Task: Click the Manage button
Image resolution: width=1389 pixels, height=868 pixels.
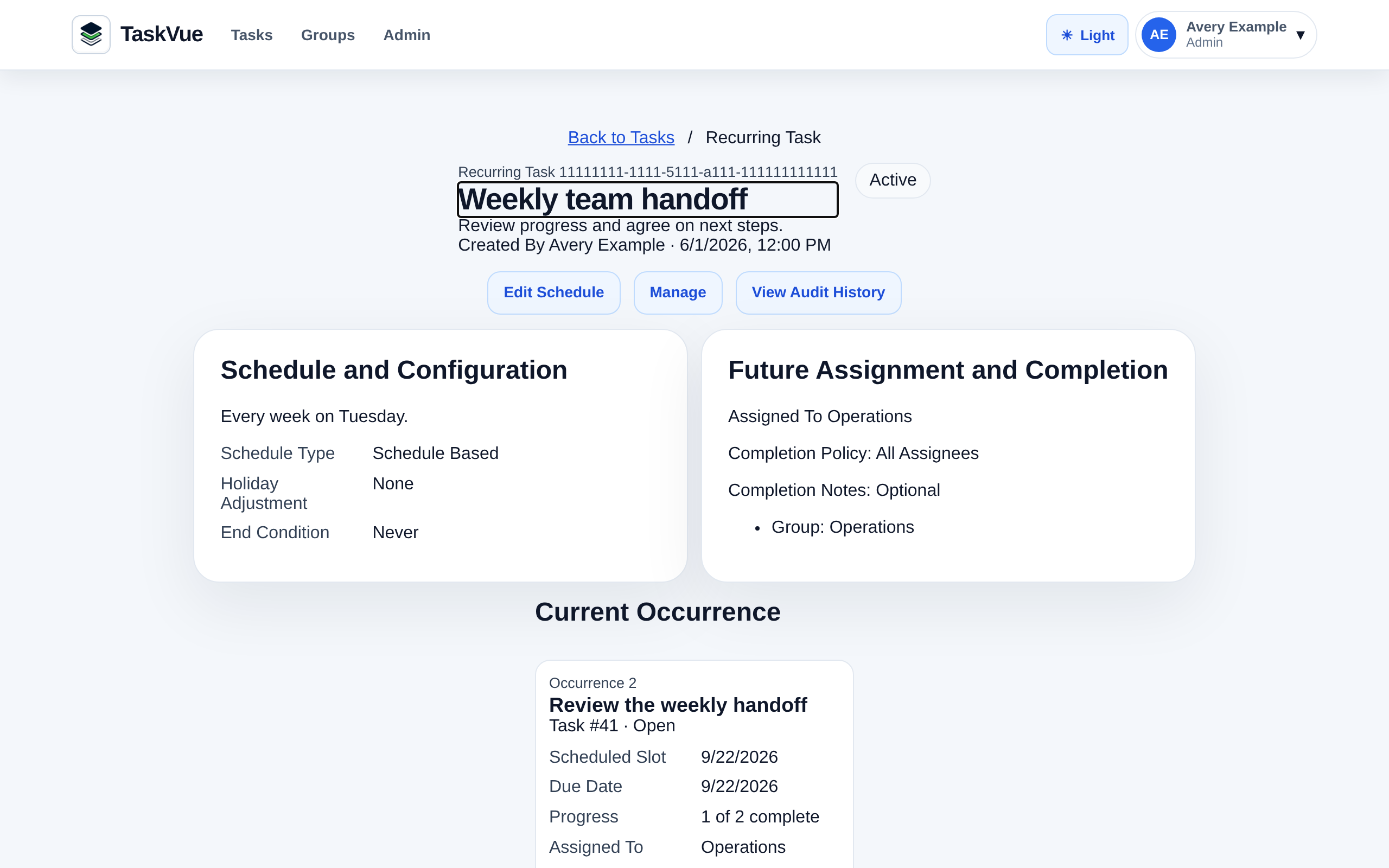Action: (677, 292)
